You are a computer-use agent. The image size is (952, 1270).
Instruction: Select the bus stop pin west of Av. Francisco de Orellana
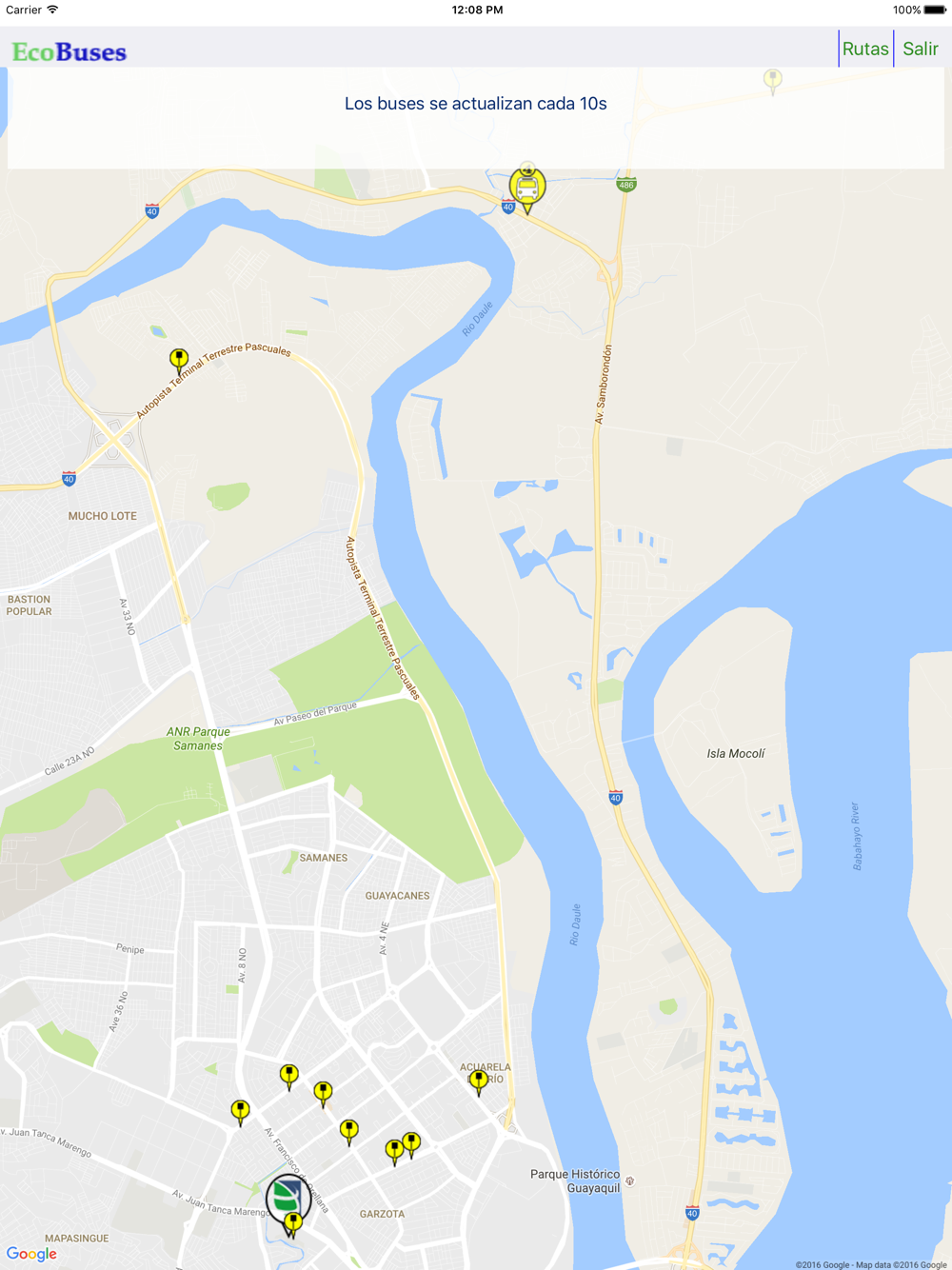click(241, 1113)
